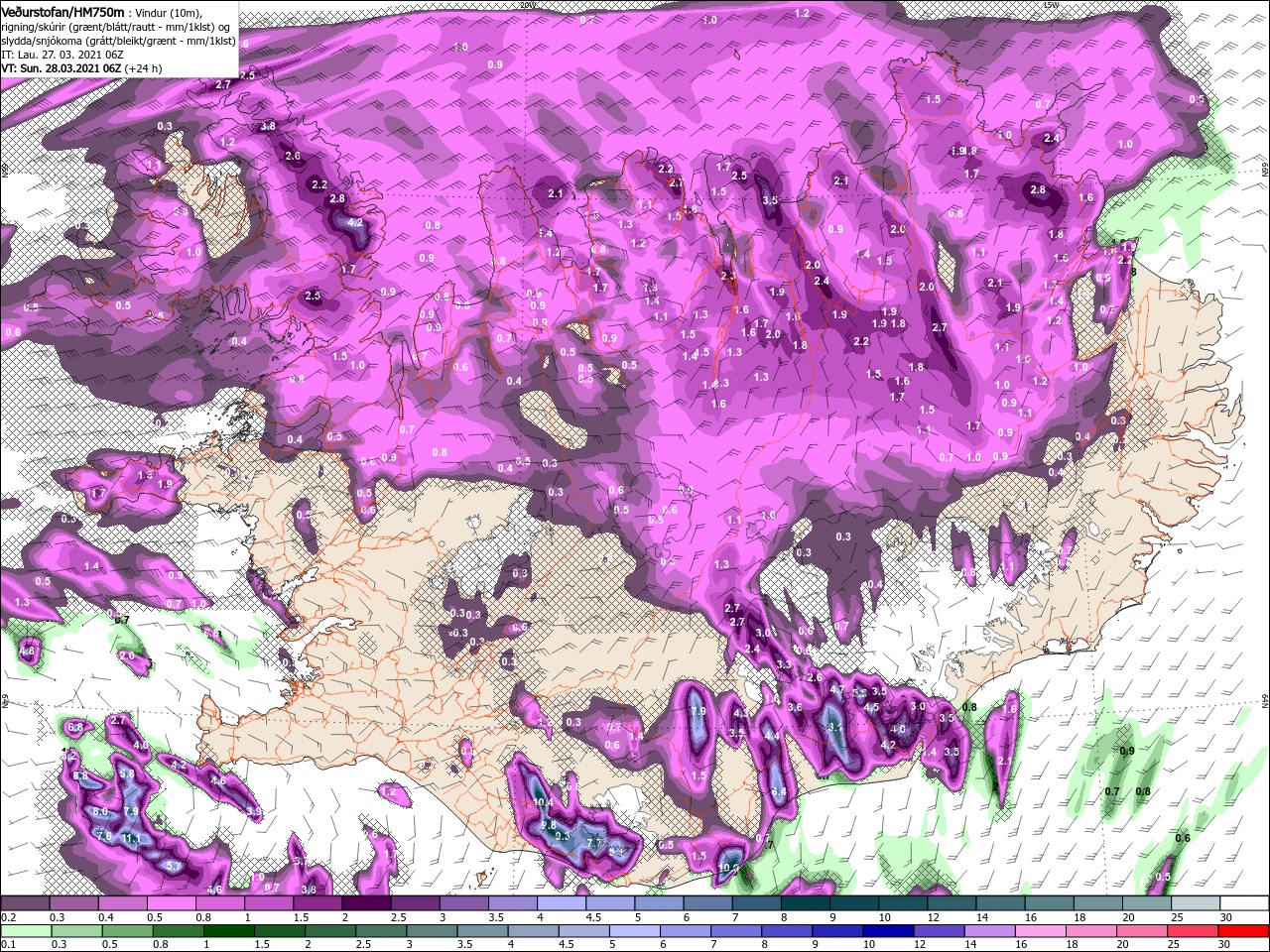Pick the dark purple snow swatch between 2 and 2.5
Screen dimensions: 1270x952
[x=366, y=903]
